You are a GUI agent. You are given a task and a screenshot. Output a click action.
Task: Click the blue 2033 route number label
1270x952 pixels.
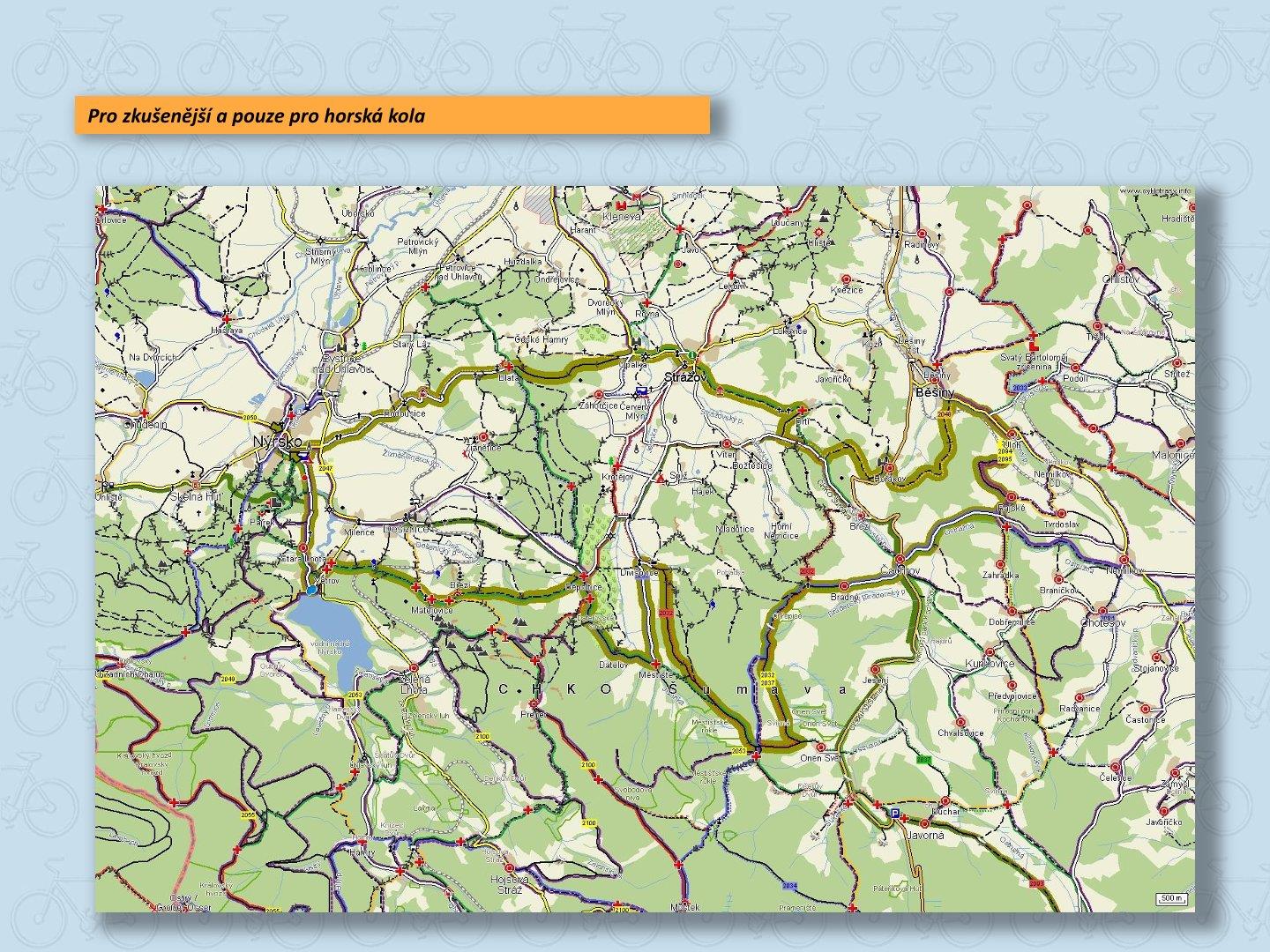point(1020,387)
